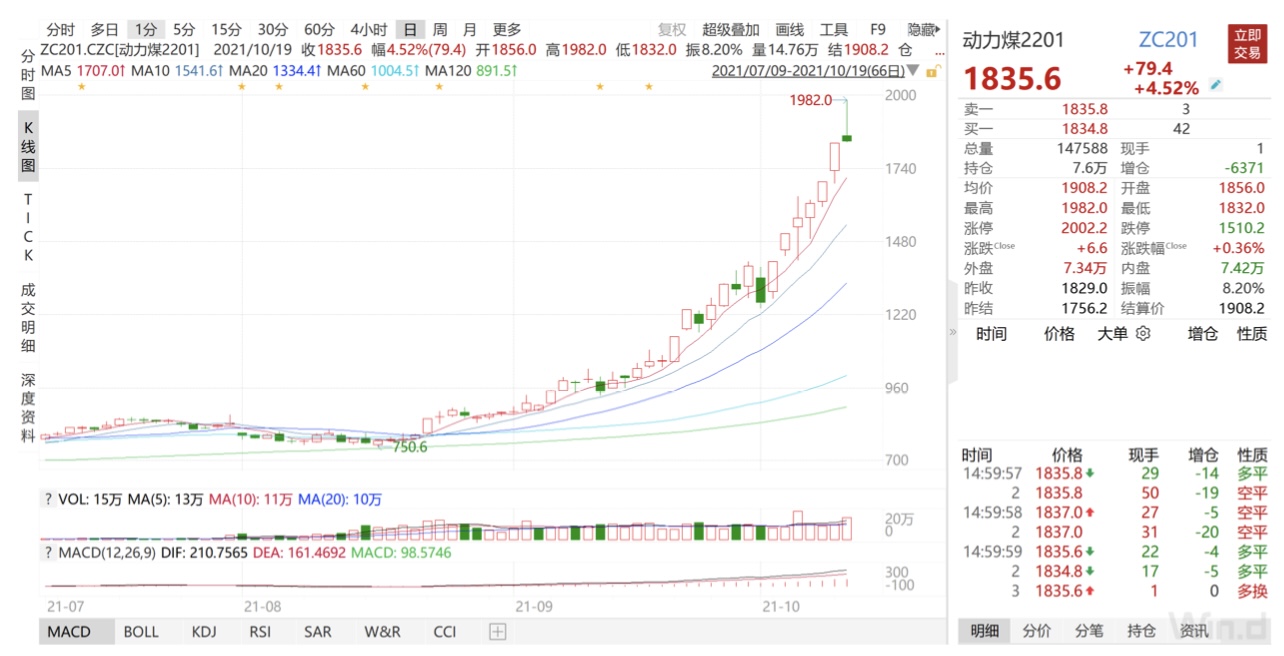Click the lock icon beside date range
The image size is (1284, 656).
pos(932,71)
